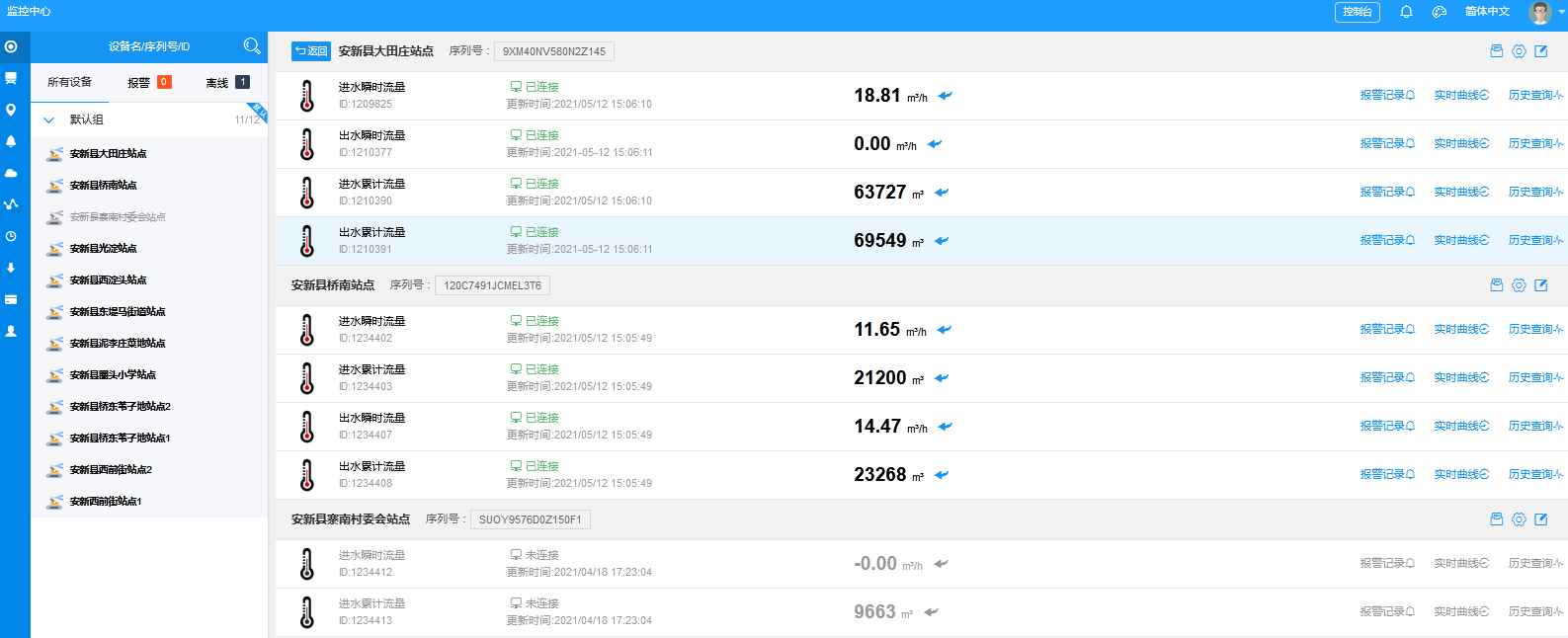Open the cloud icon in left sidebar
1568x638 pixels.
pos(11,173)
